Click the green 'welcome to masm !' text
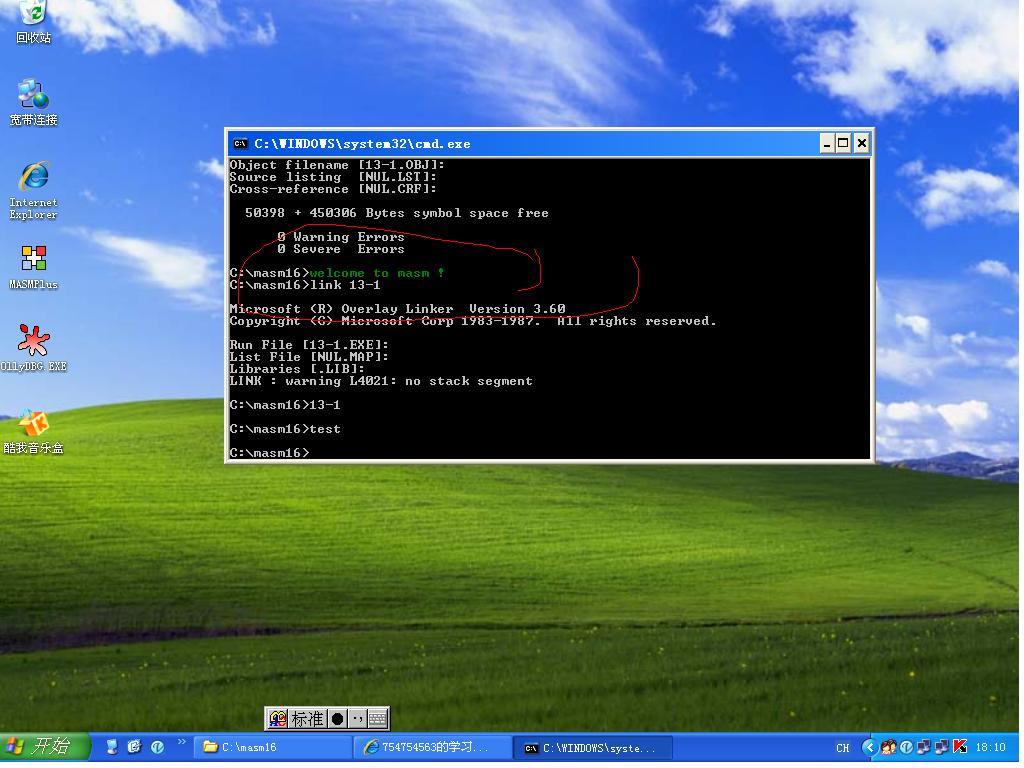Image resolution: width=1024 pixels, height=768 pixels. click(377, 273)
